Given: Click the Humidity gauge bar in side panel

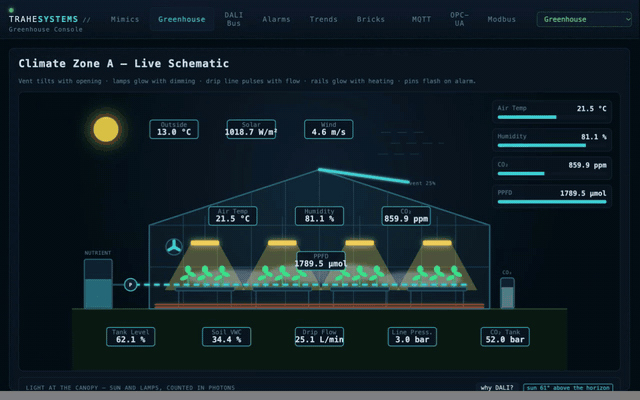Looking at the screenshot, I should click(x=552, y=145).
